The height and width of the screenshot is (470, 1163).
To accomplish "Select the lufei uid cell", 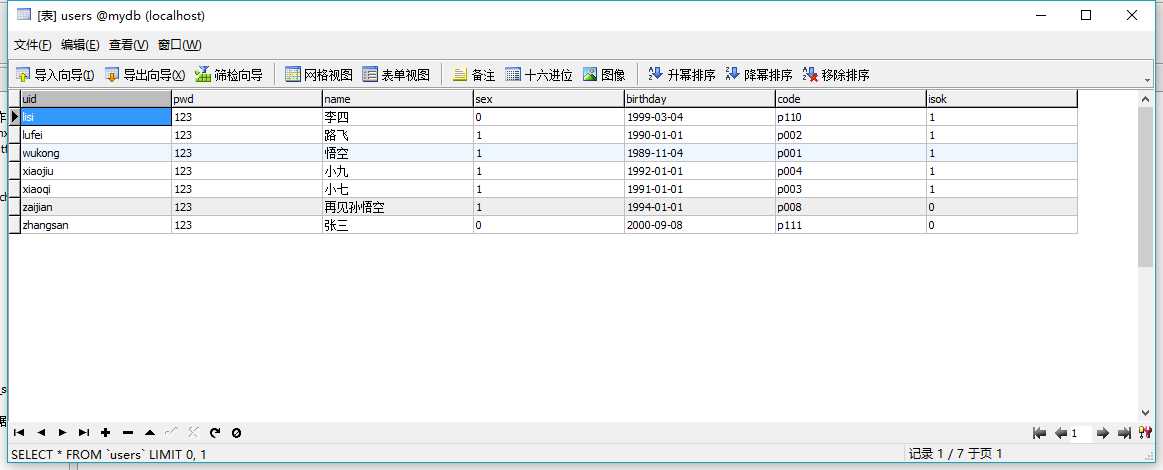I will pyautogui.click(x=96, y=135).
